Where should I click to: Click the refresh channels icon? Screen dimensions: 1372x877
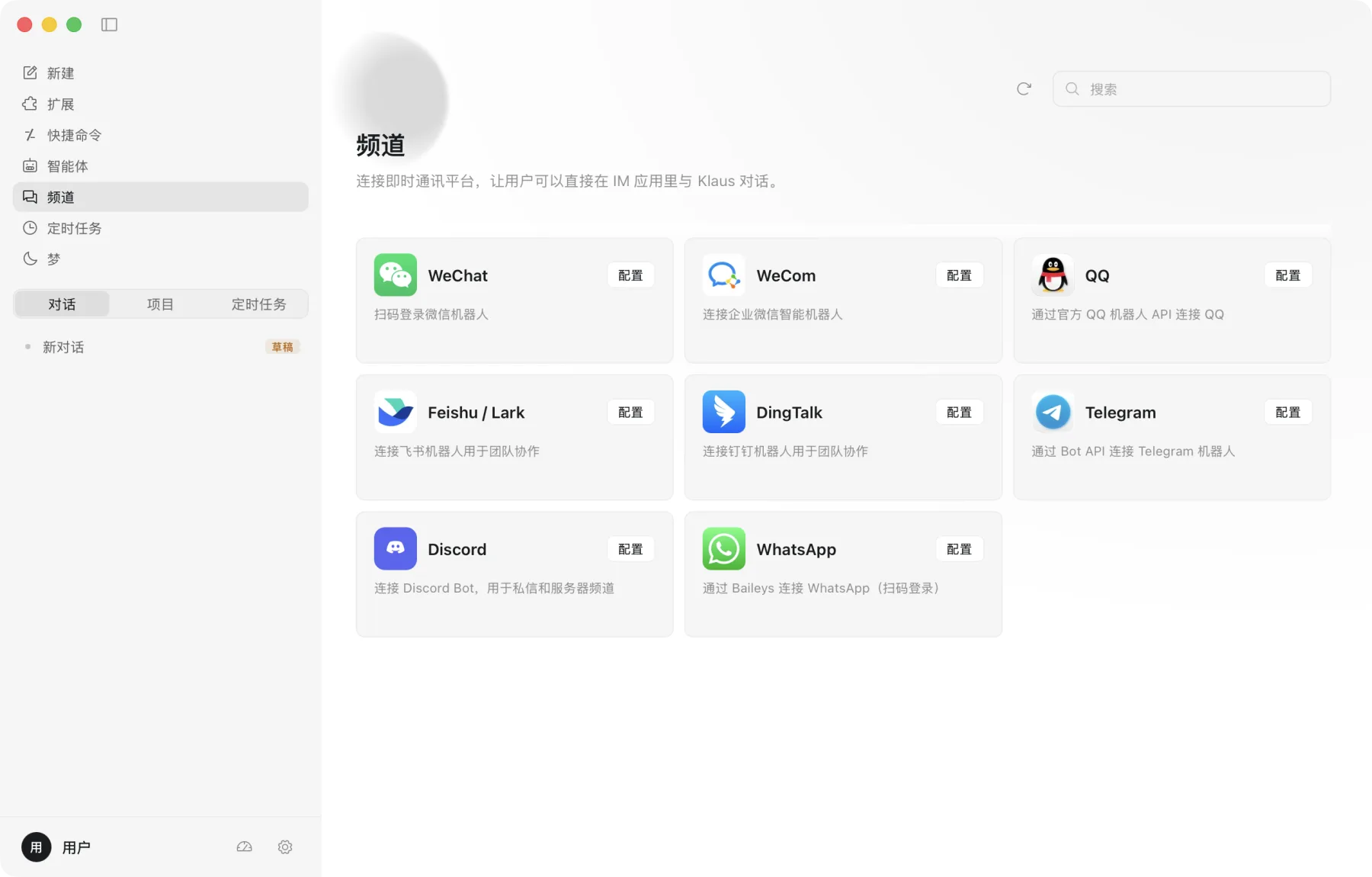point(1024,88)
